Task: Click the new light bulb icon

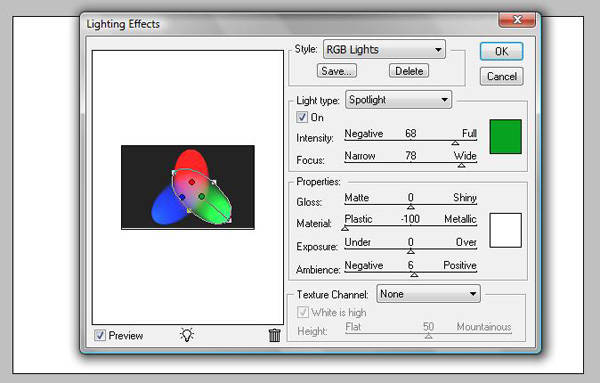Action: [x=187, y=335]
